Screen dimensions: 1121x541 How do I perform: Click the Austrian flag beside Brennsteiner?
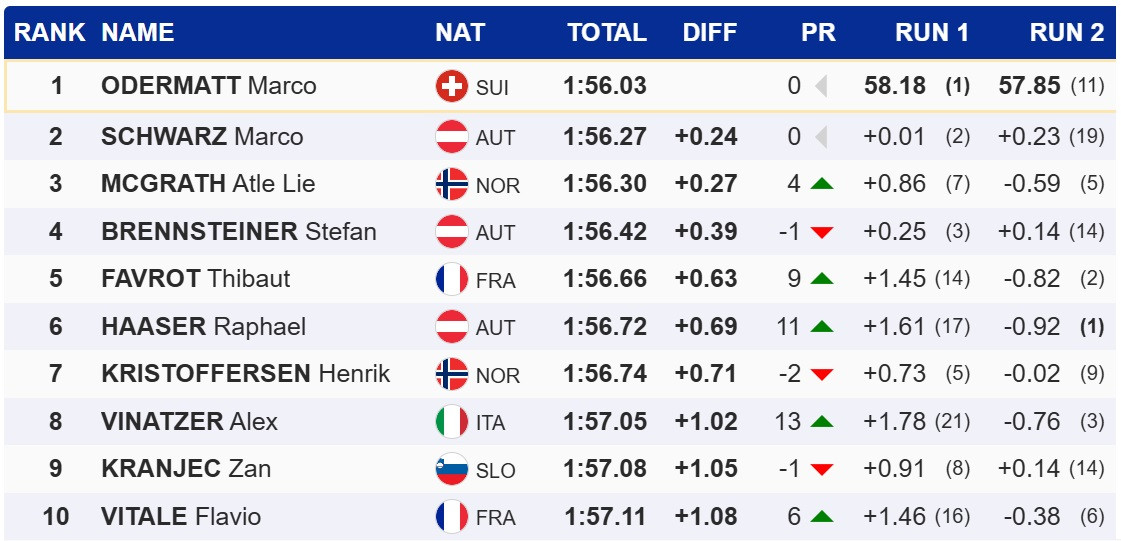[x=452, y=232]
